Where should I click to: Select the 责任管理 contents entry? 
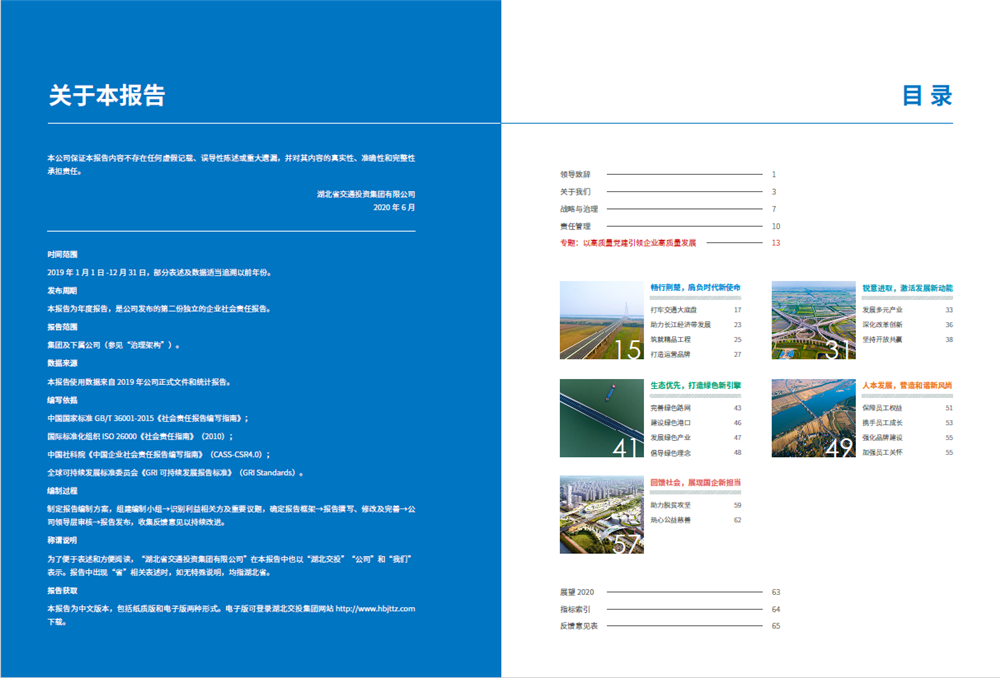click(x=575, y=226)
